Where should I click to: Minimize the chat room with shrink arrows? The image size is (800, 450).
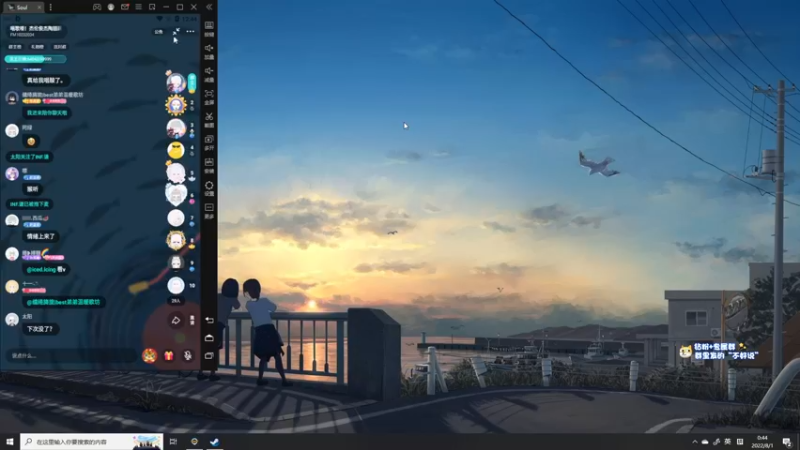176,32
